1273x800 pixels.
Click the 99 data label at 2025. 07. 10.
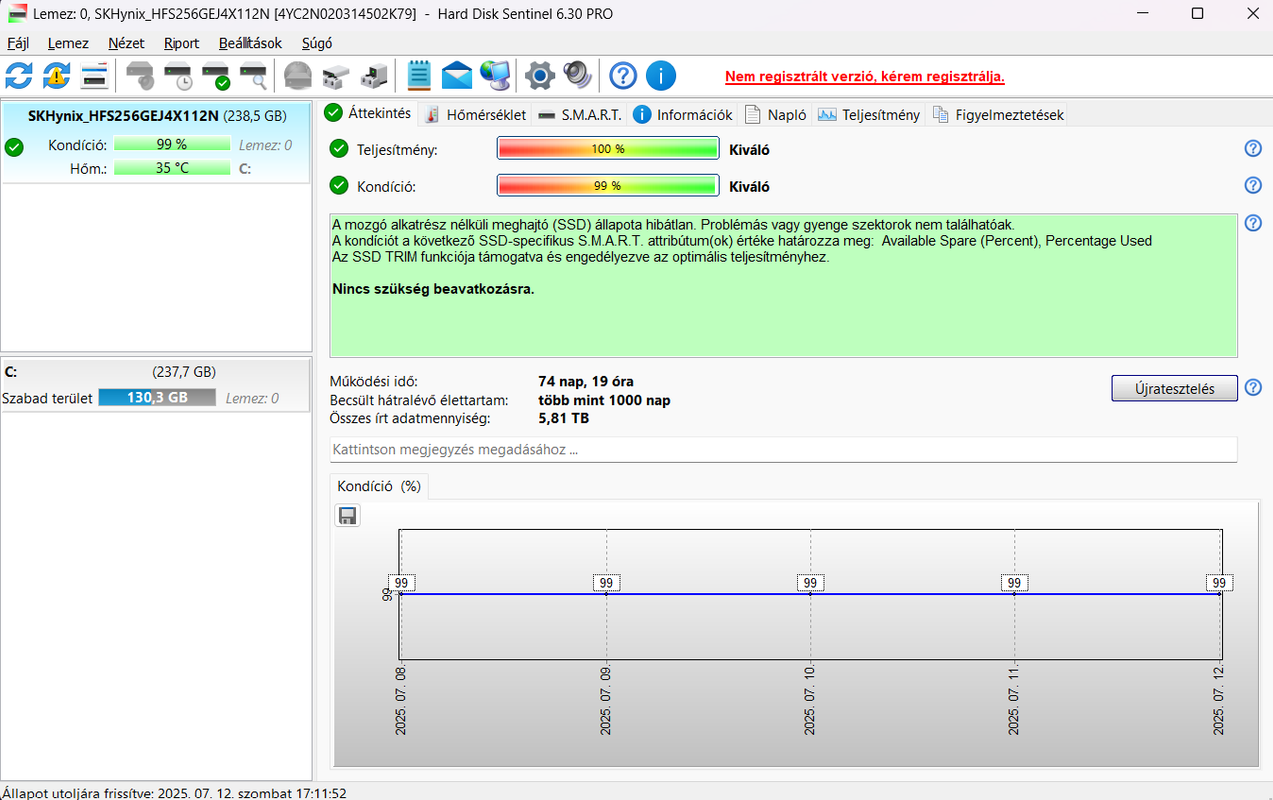[810, 583]
